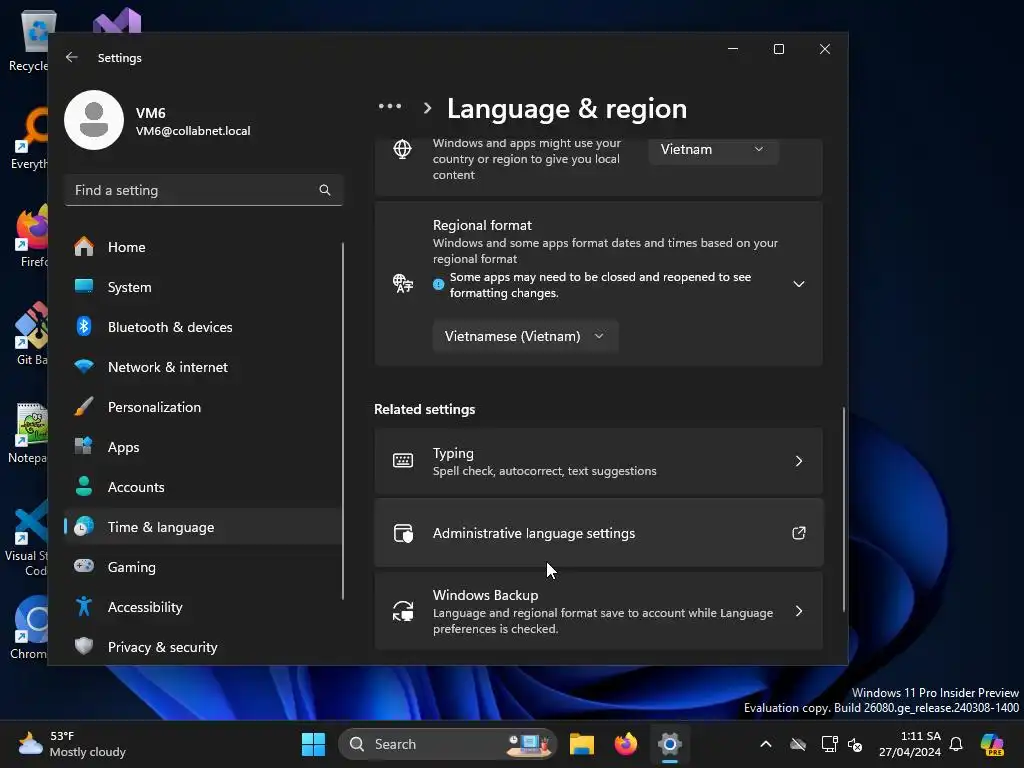
Task: Click the Network wifi icon in the sidebar
Action: (84, 366)
